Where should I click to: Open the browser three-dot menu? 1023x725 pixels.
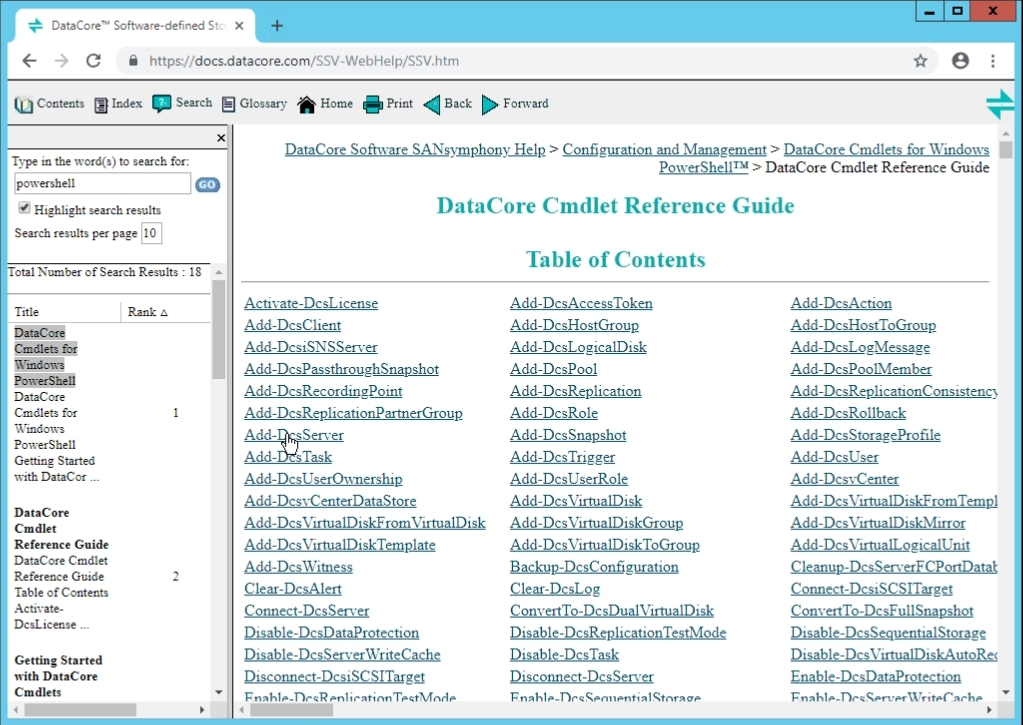pos(993,61)
